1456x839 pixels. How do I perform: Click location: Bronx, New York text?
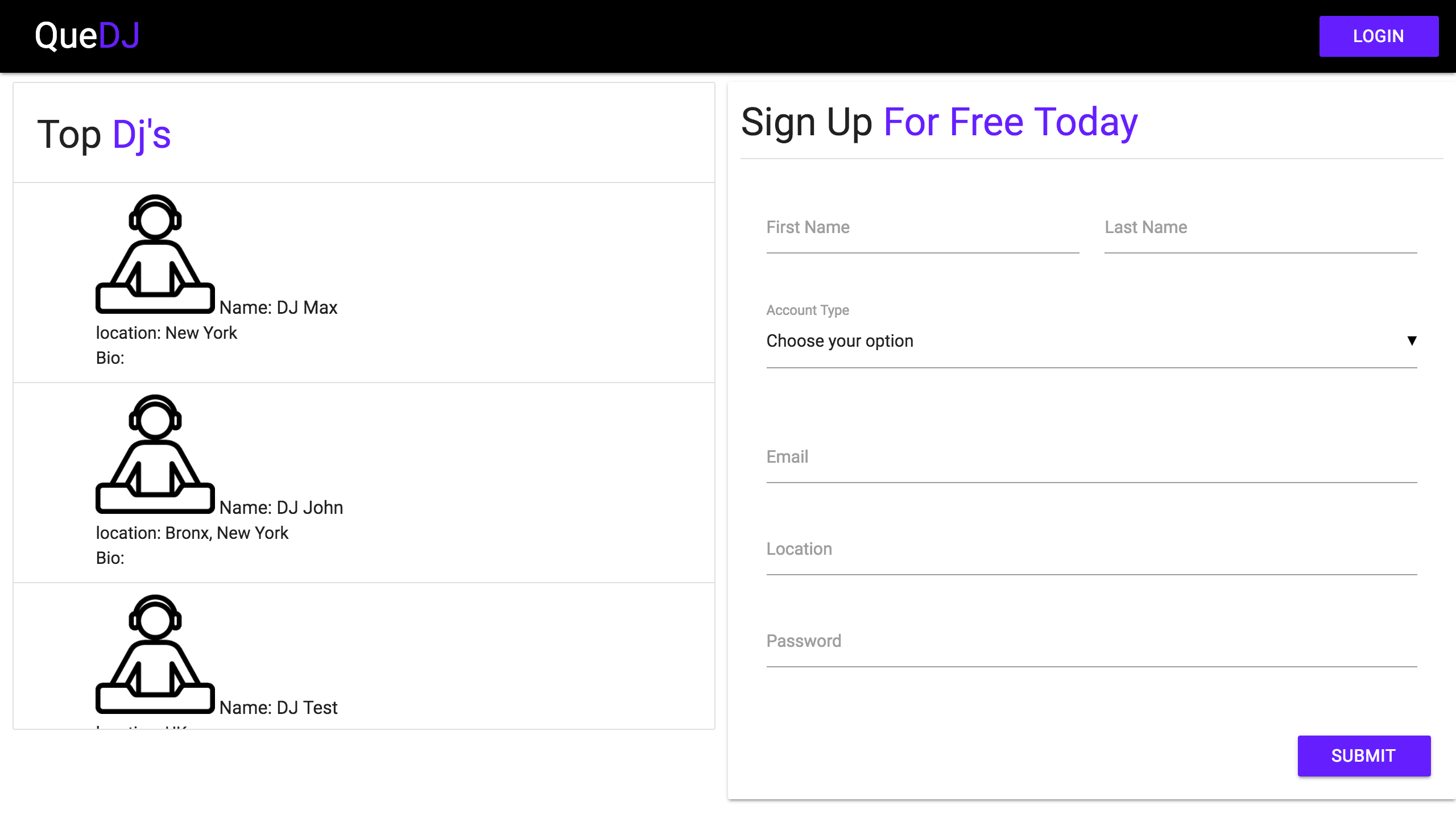point(192,533)
